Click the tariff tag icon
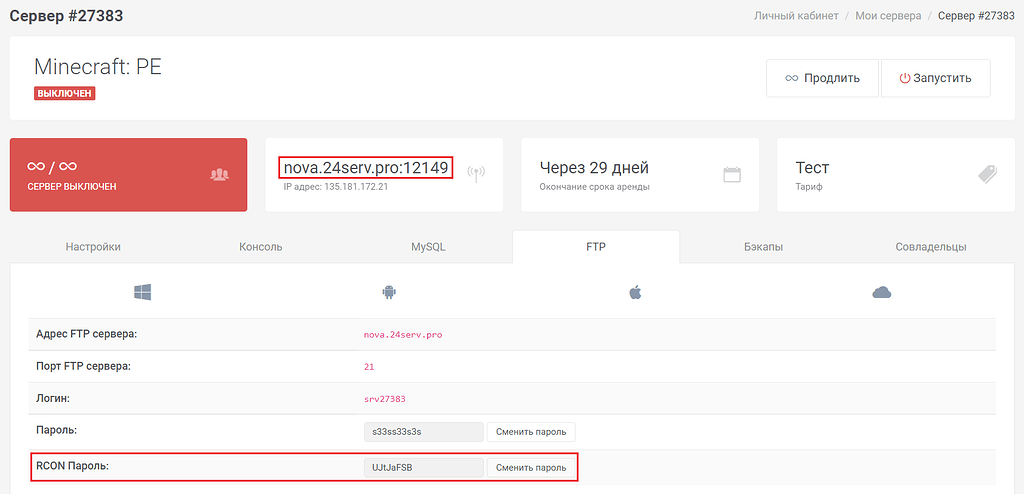The image size is (1024, 494). (x=987, y=174)
